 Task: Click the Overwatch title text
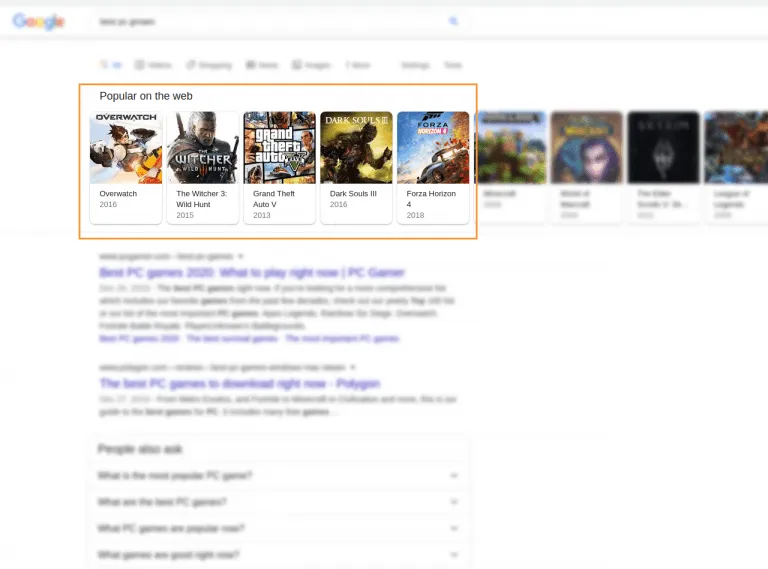118,193
